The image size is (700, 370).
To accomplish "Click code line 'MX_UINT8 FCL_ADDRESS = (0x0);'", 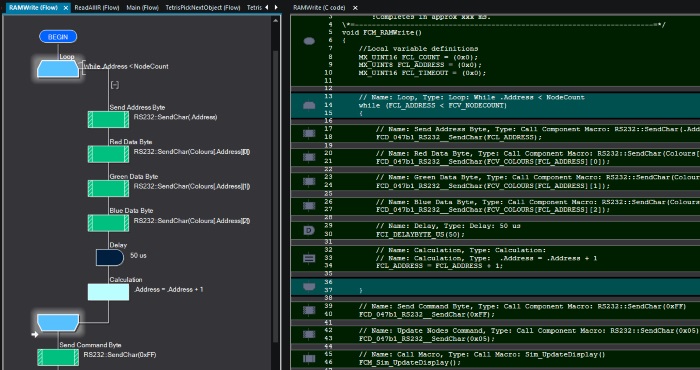I will tap(420, 65).
